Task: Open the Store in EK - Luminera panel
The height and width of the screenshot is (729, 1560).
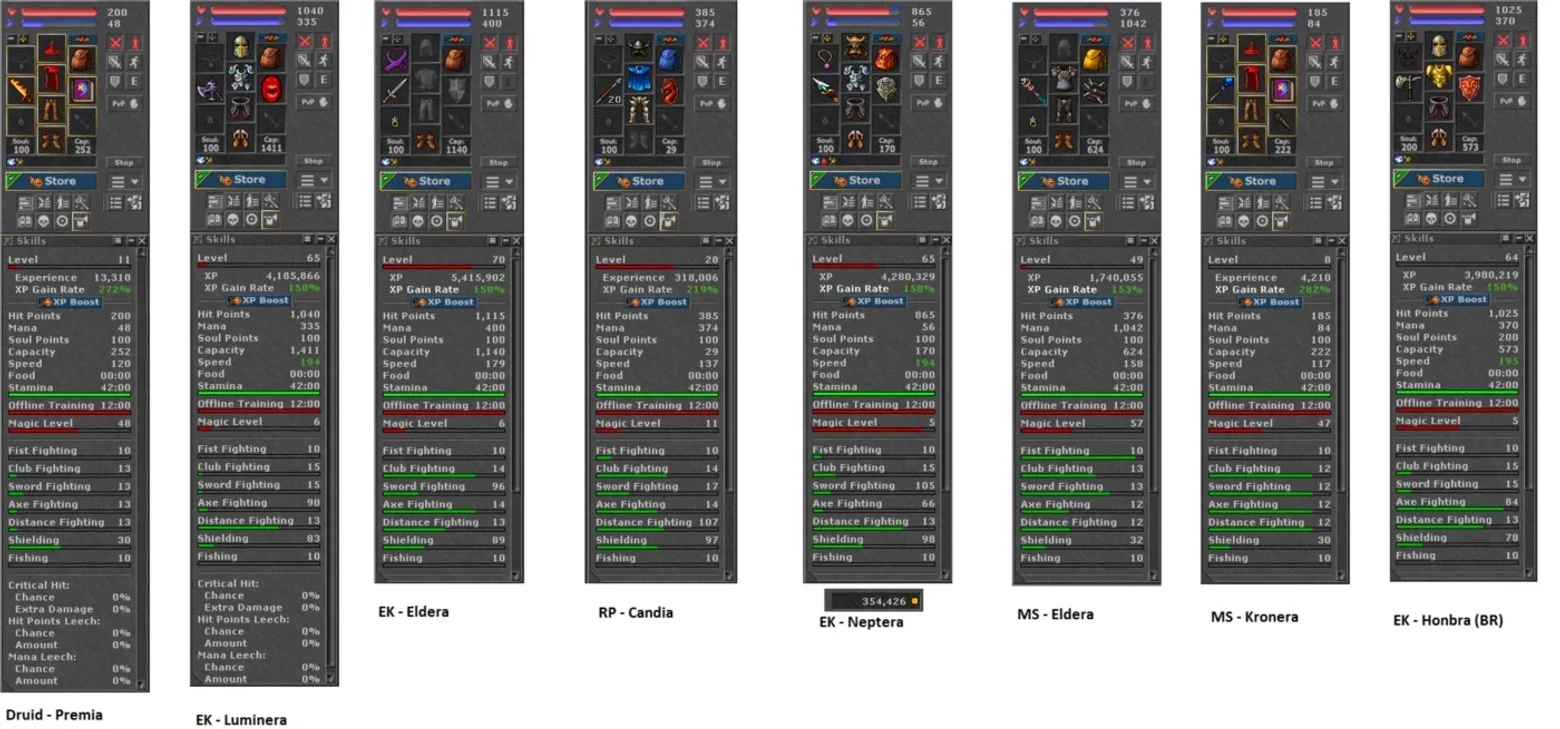Action: tap(243, 180)
